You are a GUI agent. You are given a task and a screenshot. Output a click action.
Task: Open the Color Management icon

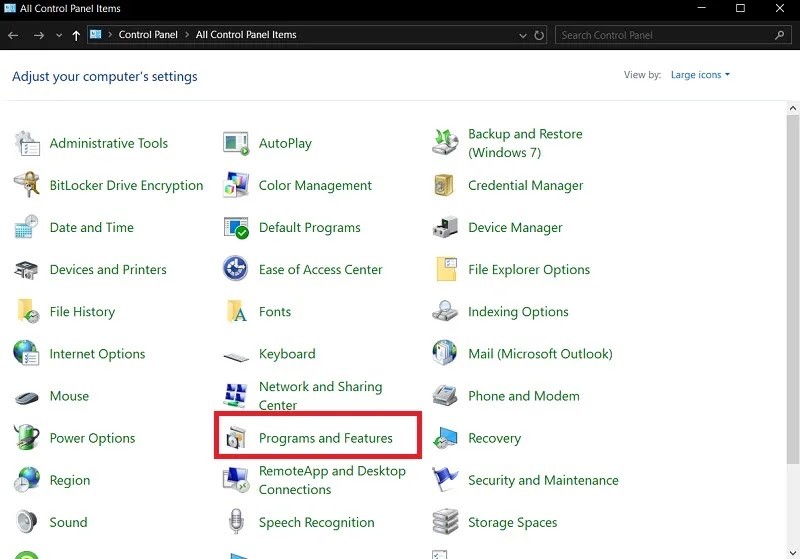[236, 185]
